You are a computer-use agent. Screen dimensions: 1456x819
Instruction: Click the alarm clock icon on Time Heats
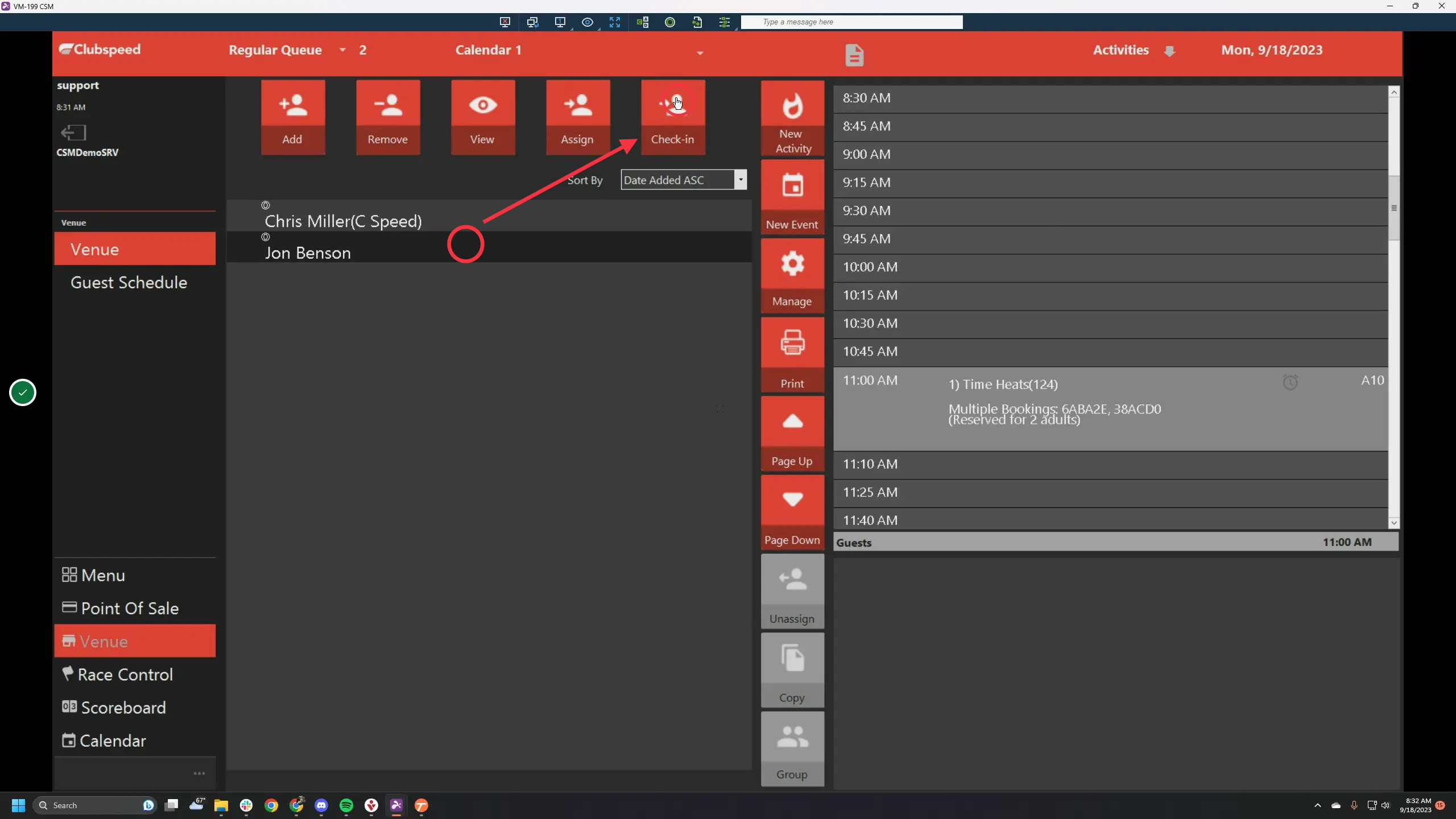click(x=1290, y=382)
